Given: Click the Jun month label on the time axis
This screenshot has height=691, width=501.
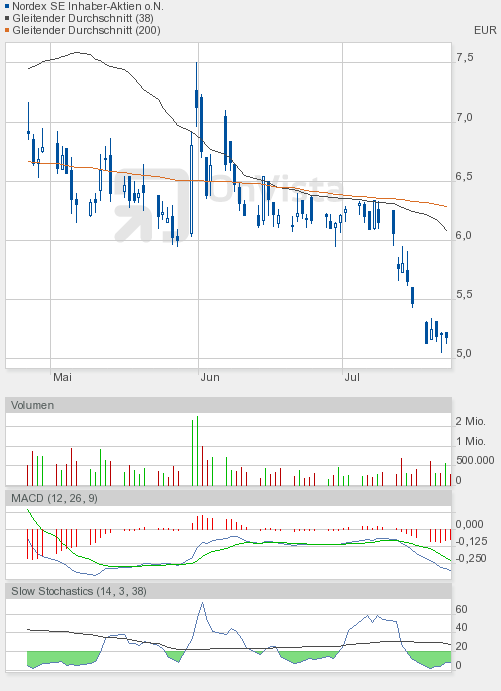Looking at the screenshot, I should click(x=210, y=377).
